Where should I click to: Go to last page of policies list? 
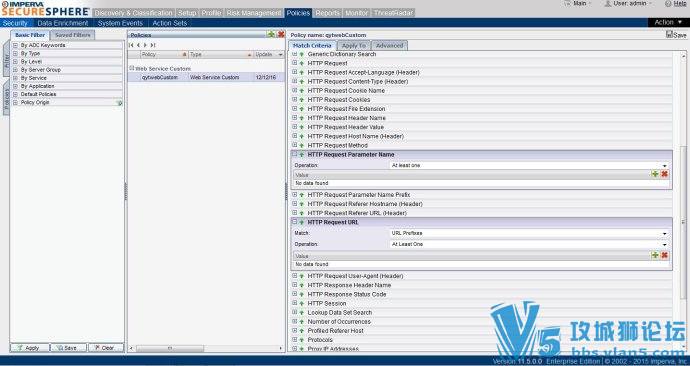coord(152,45)
